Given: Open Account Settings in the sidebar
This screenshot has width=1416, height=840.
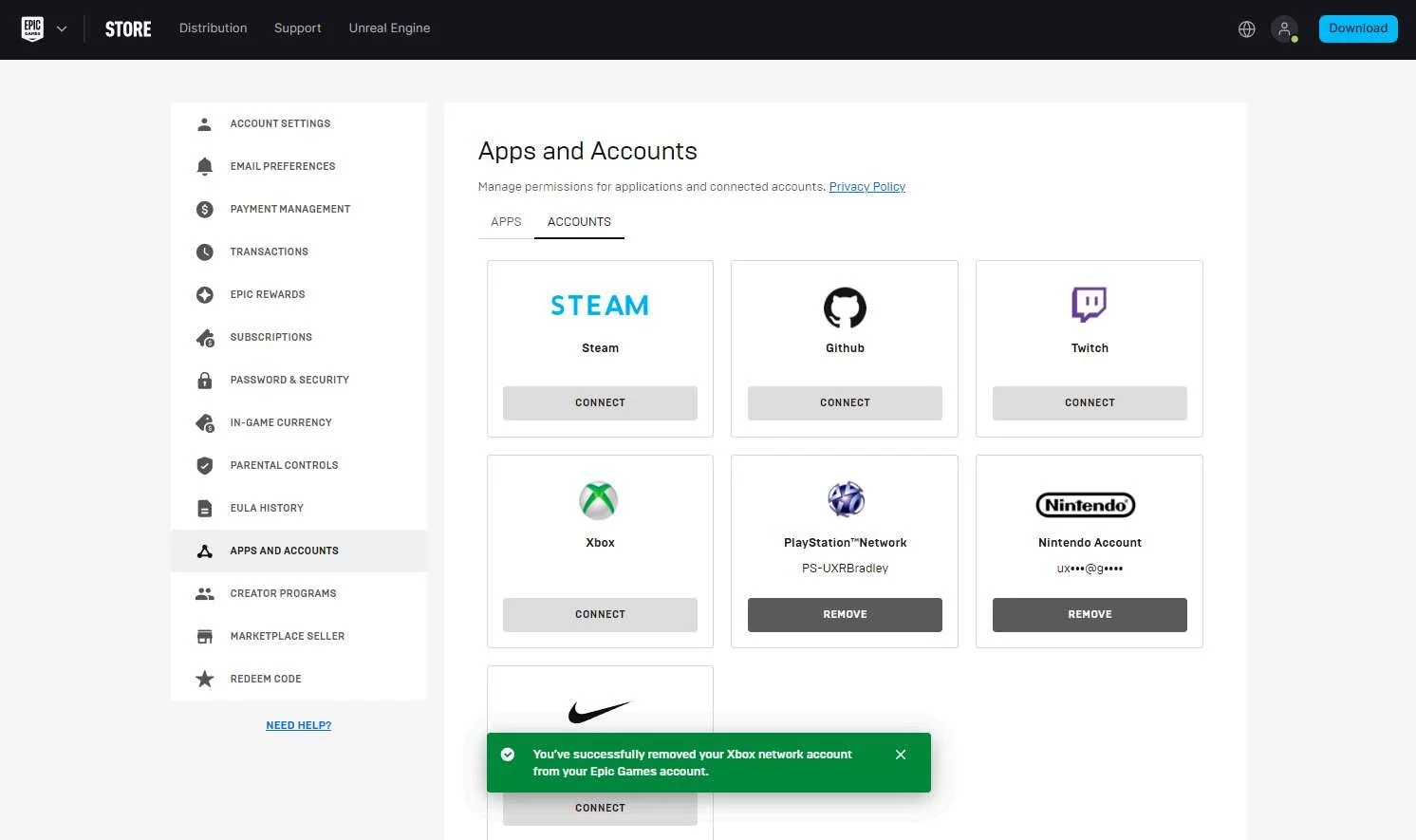Looking at the screenshot, I should [299, 124].
